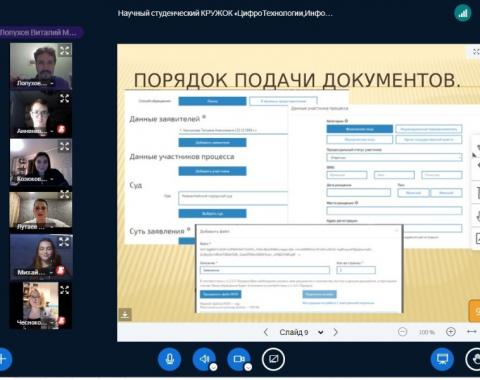This screenshot has height=380, width=480.
Task: Expand Лопухов webcam to fullscreen
Action: [65, 51]
